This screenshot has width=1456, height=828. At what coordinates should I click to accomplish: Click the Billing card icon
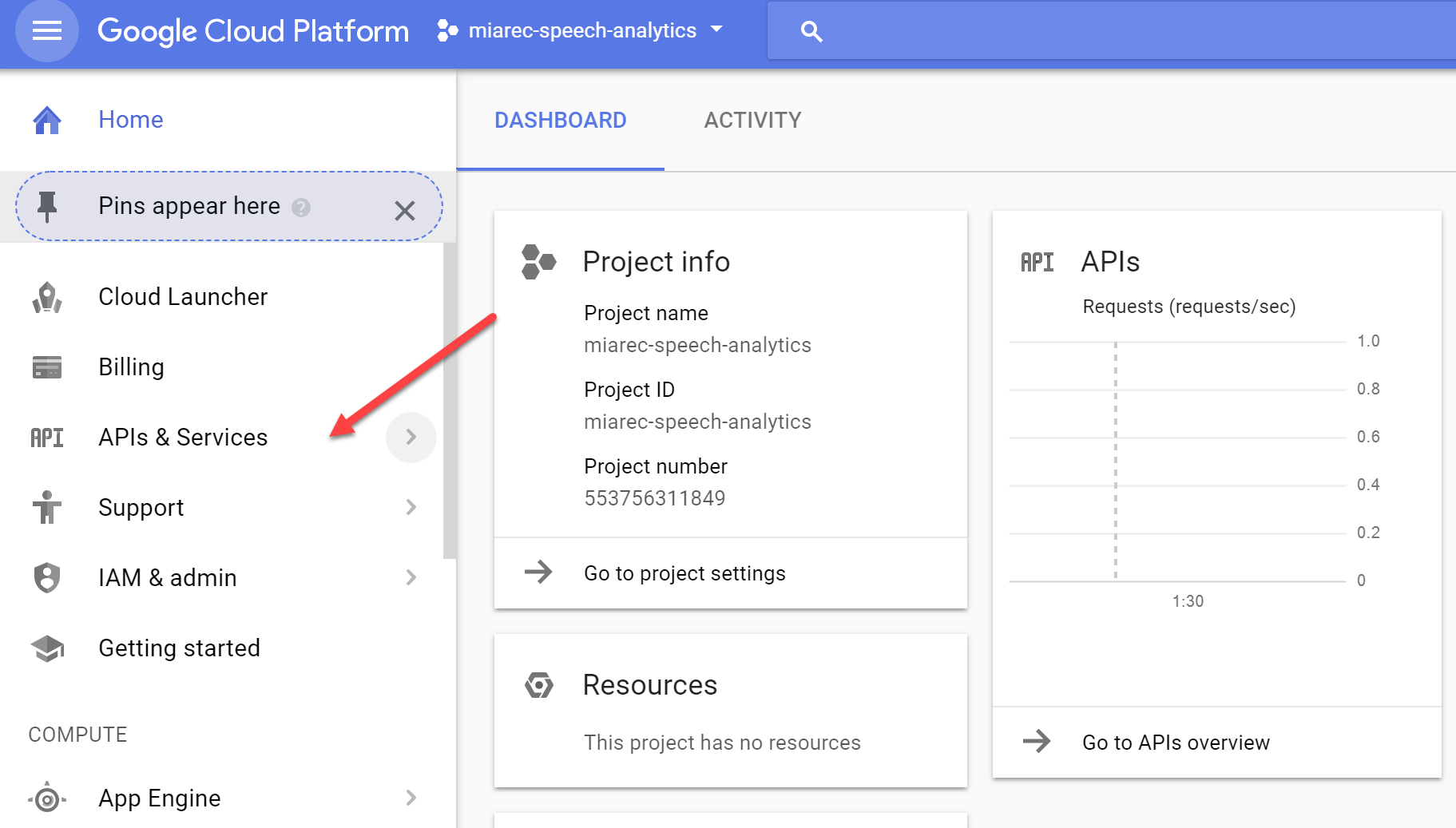click(x=47, y=367)
